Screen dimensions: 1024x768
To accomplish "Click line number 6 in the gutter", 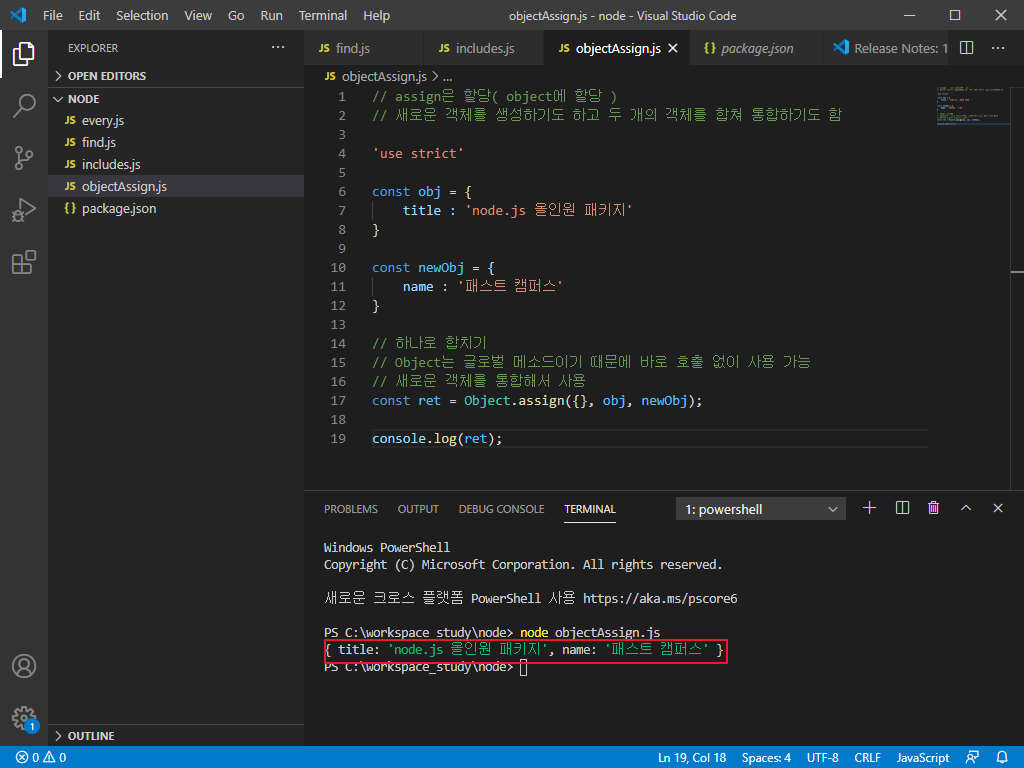I will pos(342,191).
